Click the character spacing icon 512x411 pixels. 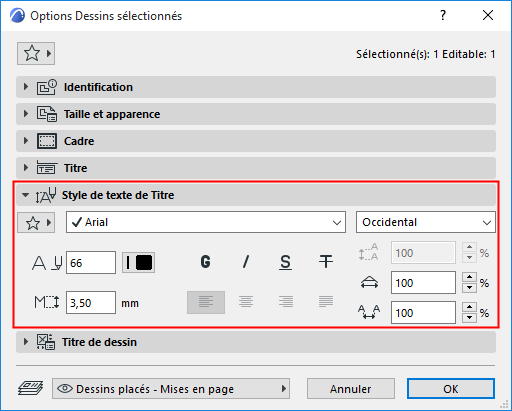(369, 312)
